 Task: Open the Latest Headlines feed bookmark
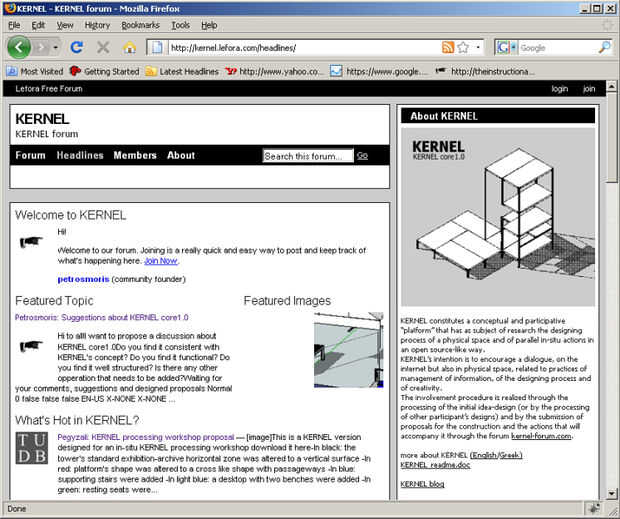182,72
